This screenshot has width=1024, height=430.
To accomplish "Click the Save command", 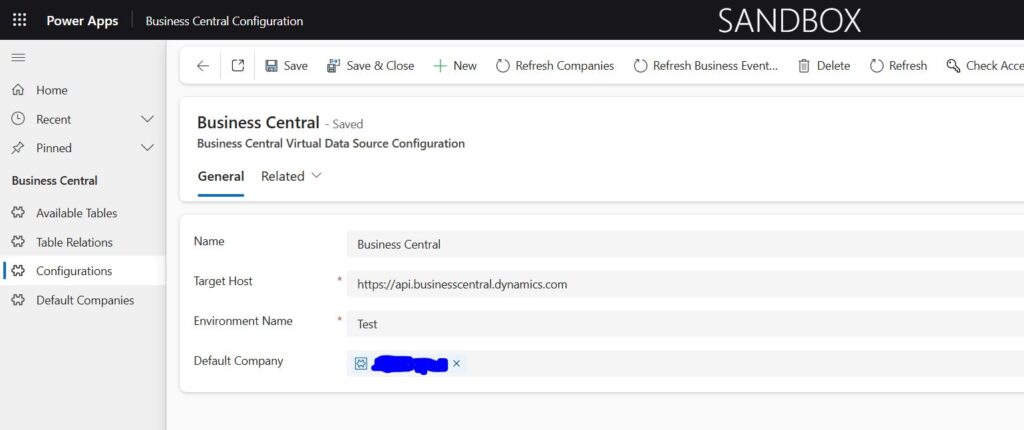I will click(286, 66).
